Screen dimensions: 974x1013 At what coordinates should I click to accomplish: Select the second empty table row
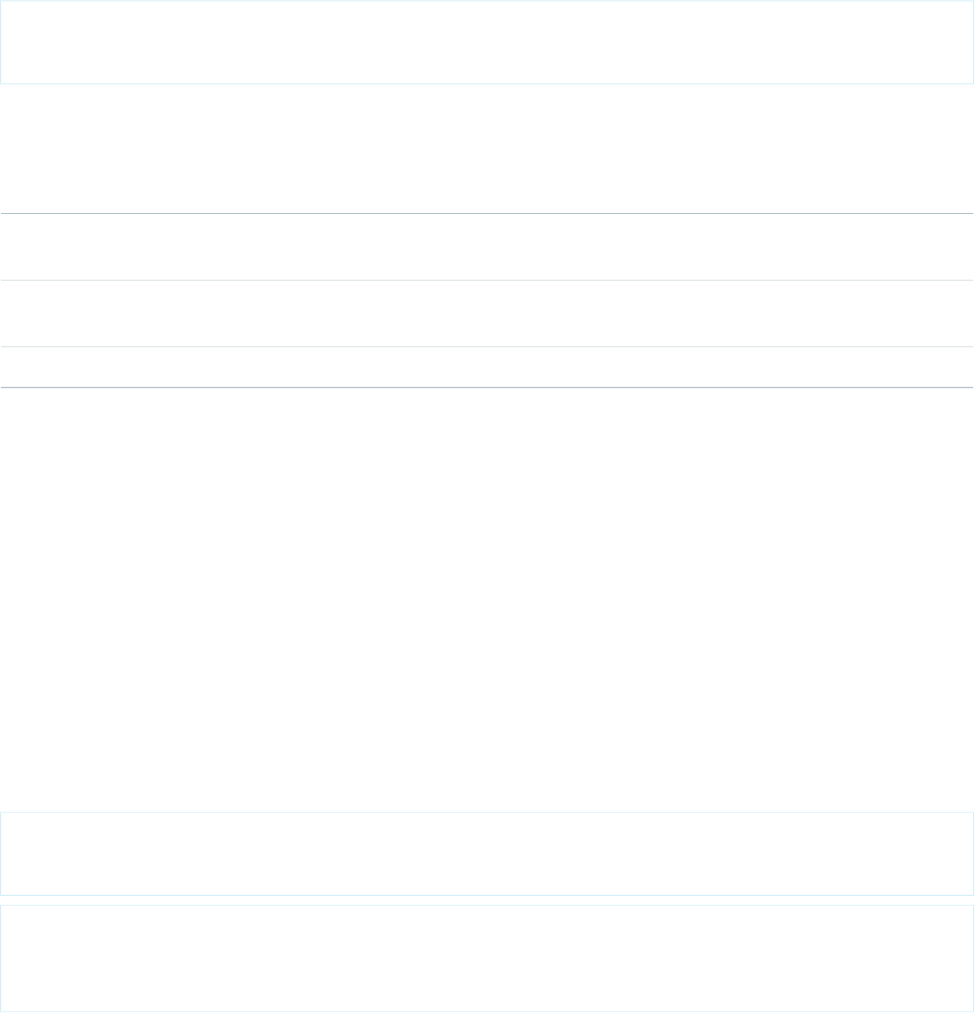(487, 313)
